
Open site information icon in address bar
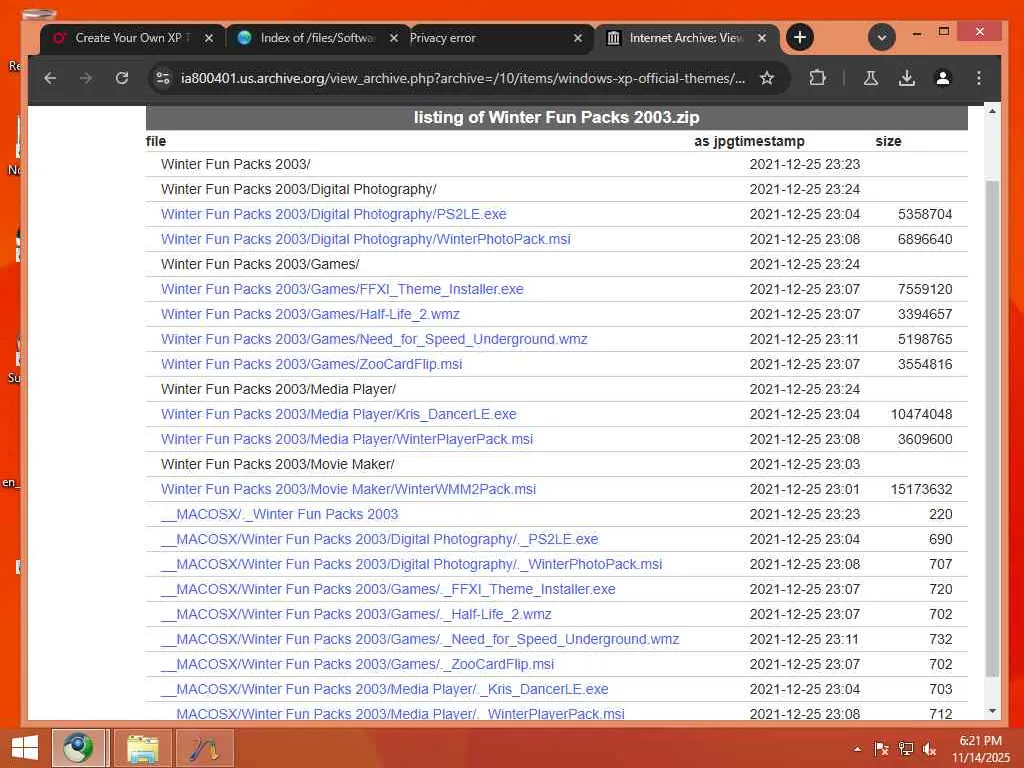click(163, 78)
